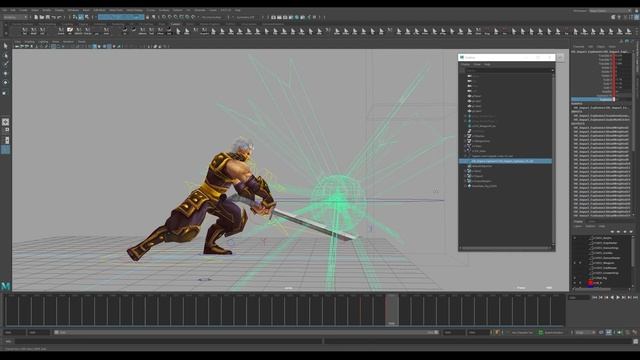Open the menu set dropdown

[15, 17]
